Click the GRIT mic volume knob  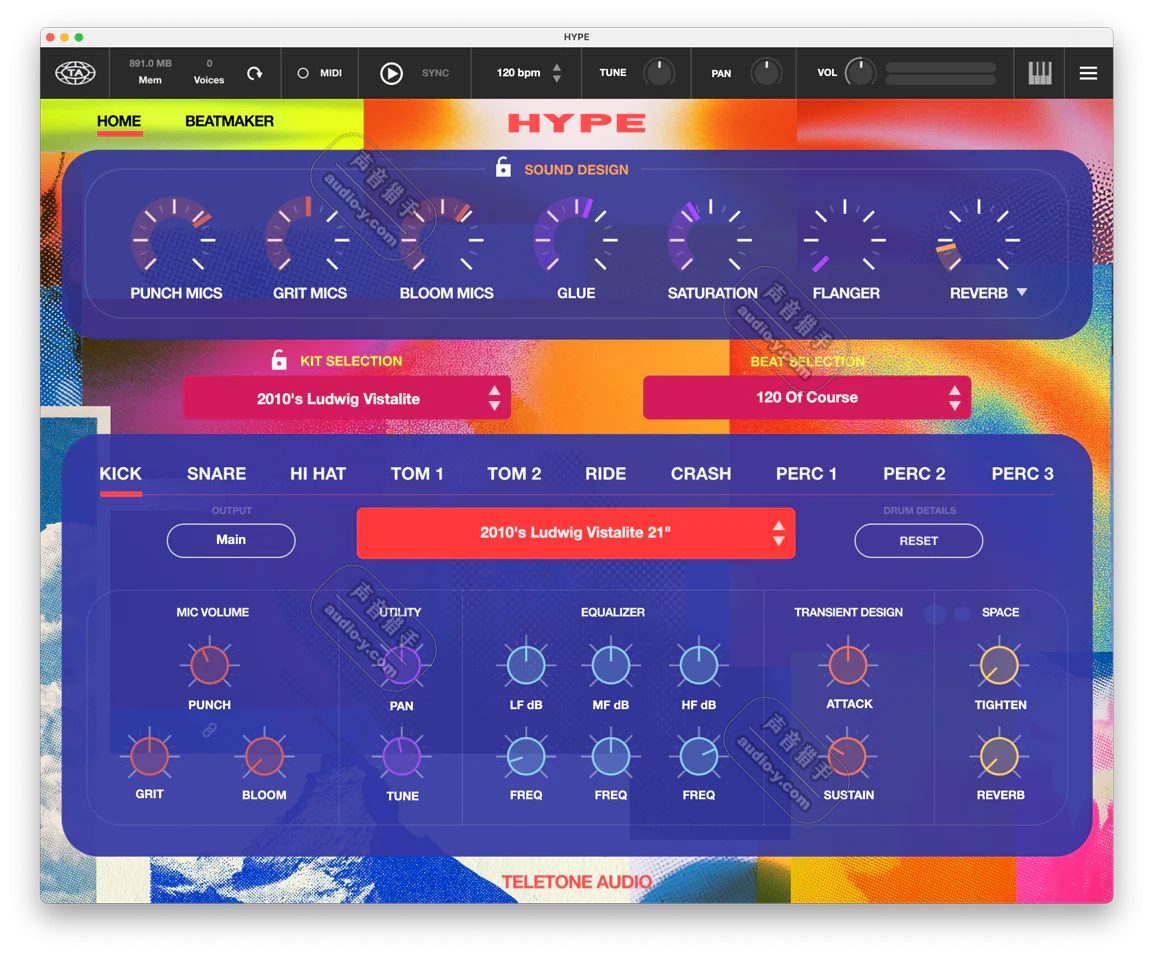point(149,756)
